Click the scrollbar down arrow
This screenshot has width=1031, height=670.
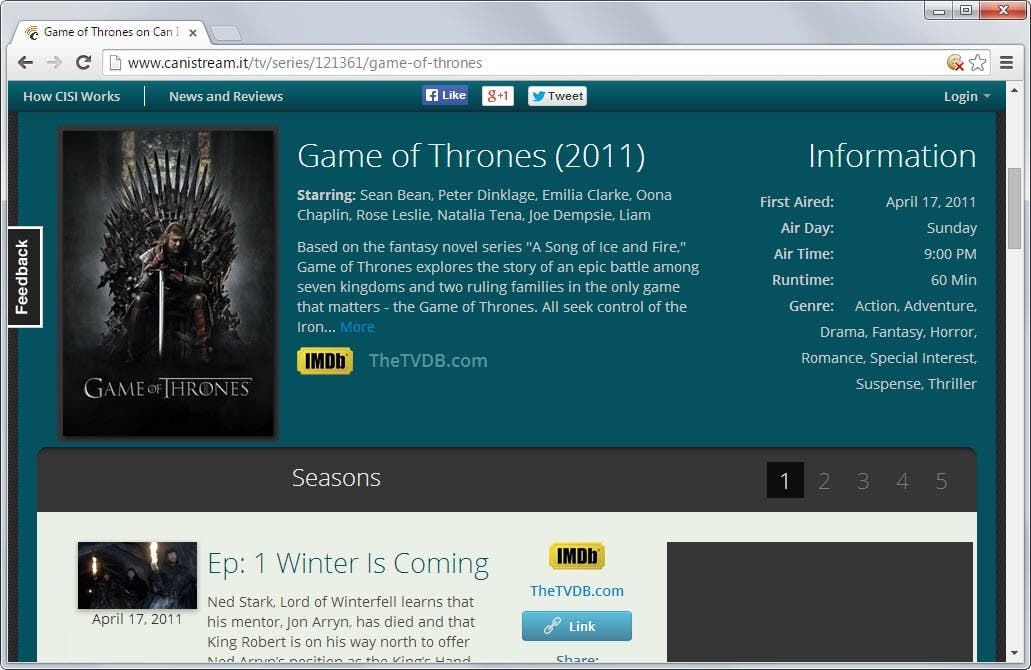tap(1014, 653)
